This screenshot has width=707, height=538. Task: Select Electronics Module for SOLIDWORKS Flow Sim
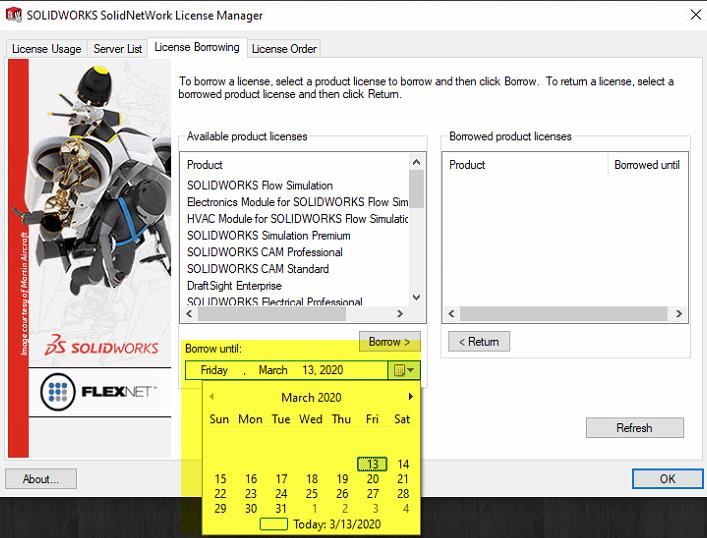pyautogui.click(x=298, y=202)
